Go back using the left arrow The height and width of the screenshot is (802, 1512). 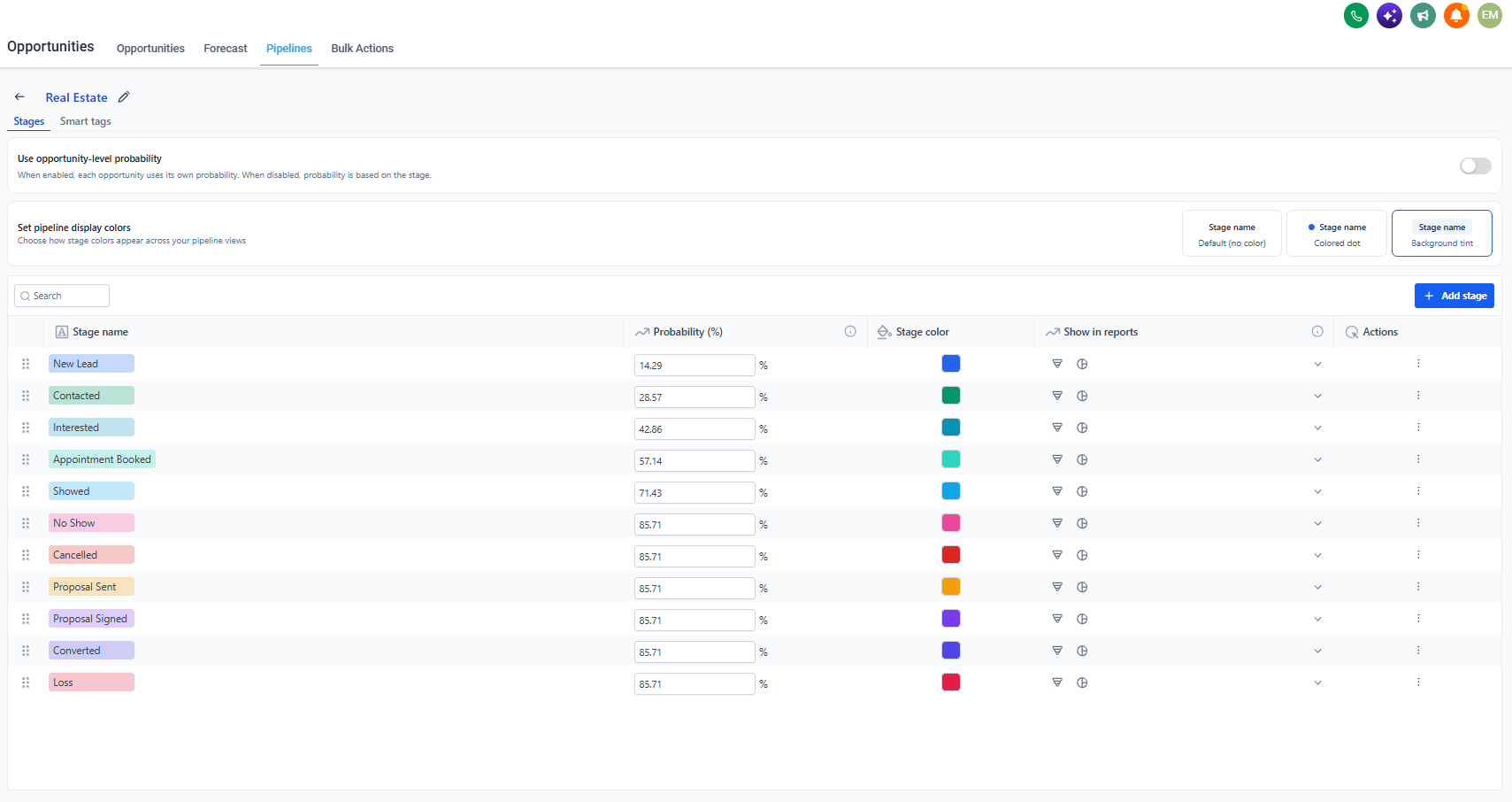pyautogui.click(x=19, y=96)
